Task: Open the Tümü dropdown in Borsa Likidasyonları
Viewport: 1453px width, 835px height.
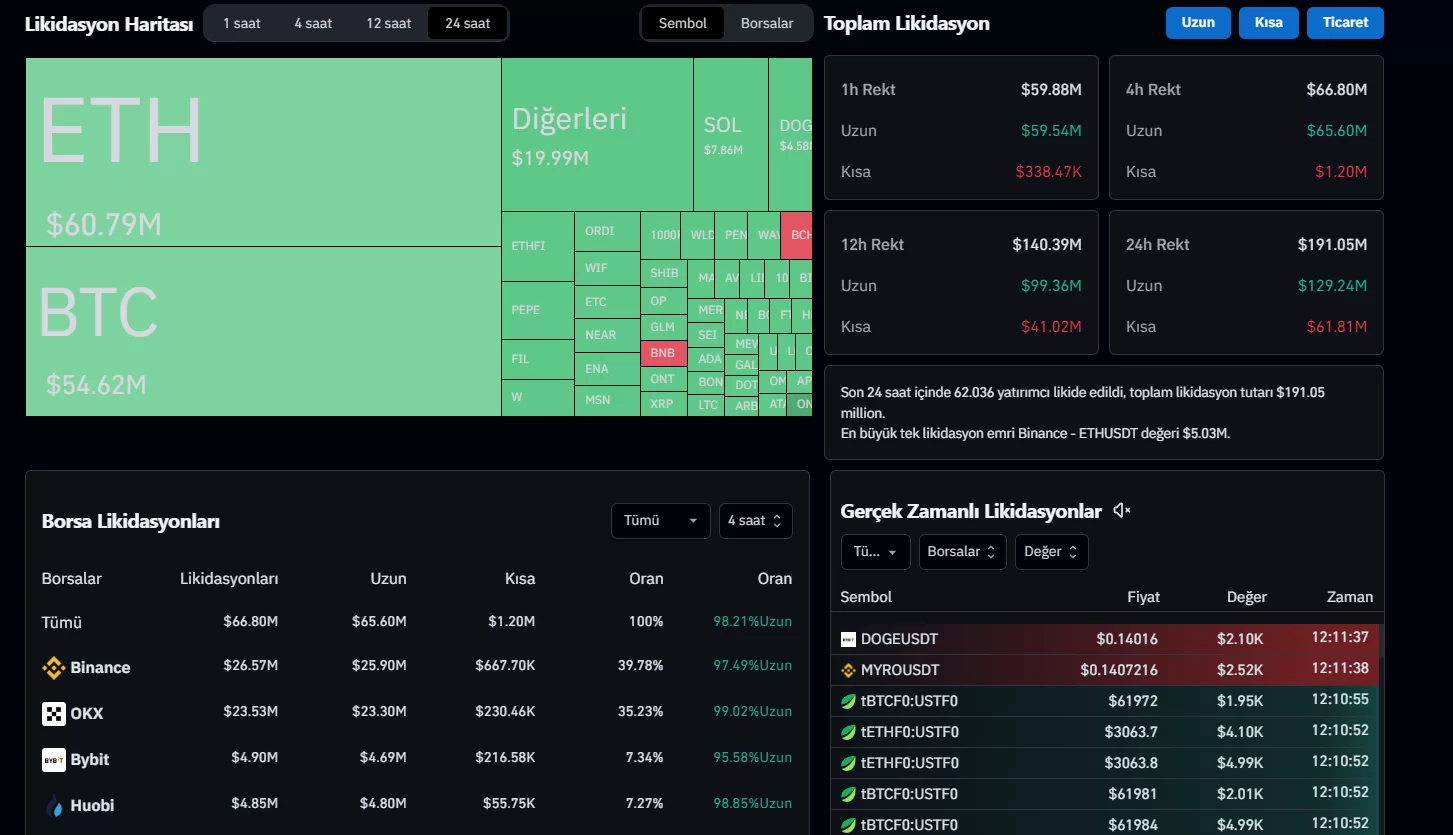Action: click(x=660, y=521)
